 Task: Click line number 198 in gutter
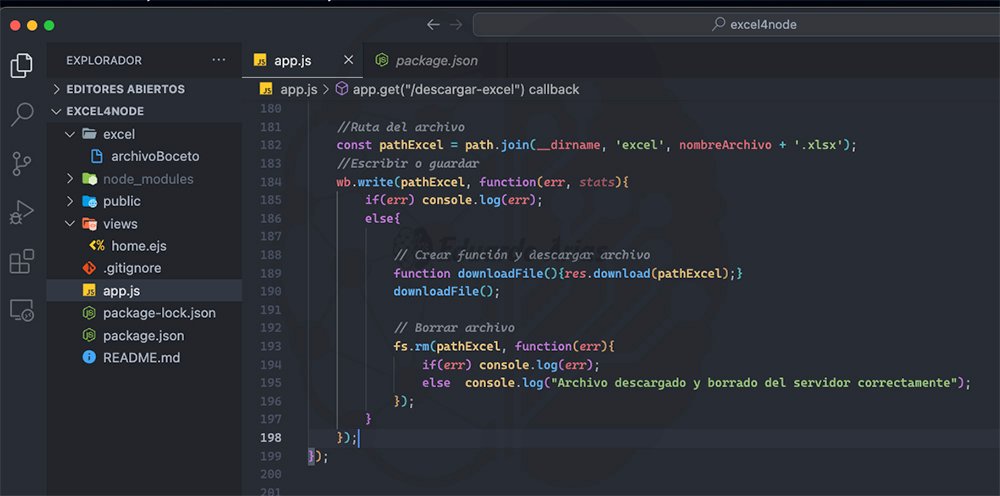[270, 437]
